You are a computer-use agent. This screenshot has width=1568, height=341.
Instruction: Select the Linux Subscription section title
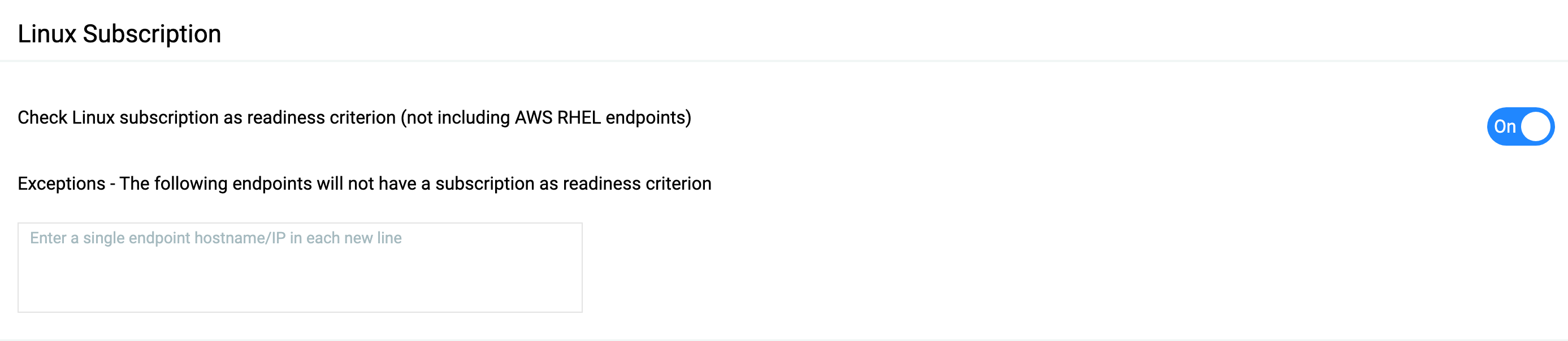tap(119, 34)
